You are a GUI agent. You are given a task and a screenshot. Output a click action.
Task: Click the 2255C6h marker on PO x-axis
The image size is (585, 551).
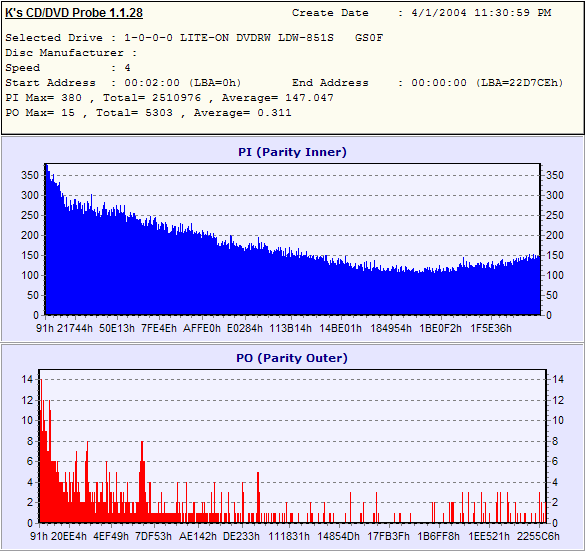538,536
